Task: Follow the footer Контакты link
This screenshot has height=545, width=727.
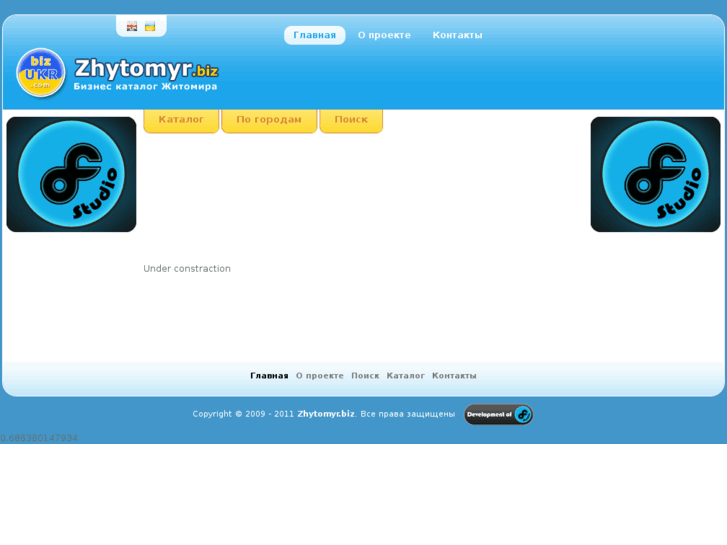Action: click(454, 376)
